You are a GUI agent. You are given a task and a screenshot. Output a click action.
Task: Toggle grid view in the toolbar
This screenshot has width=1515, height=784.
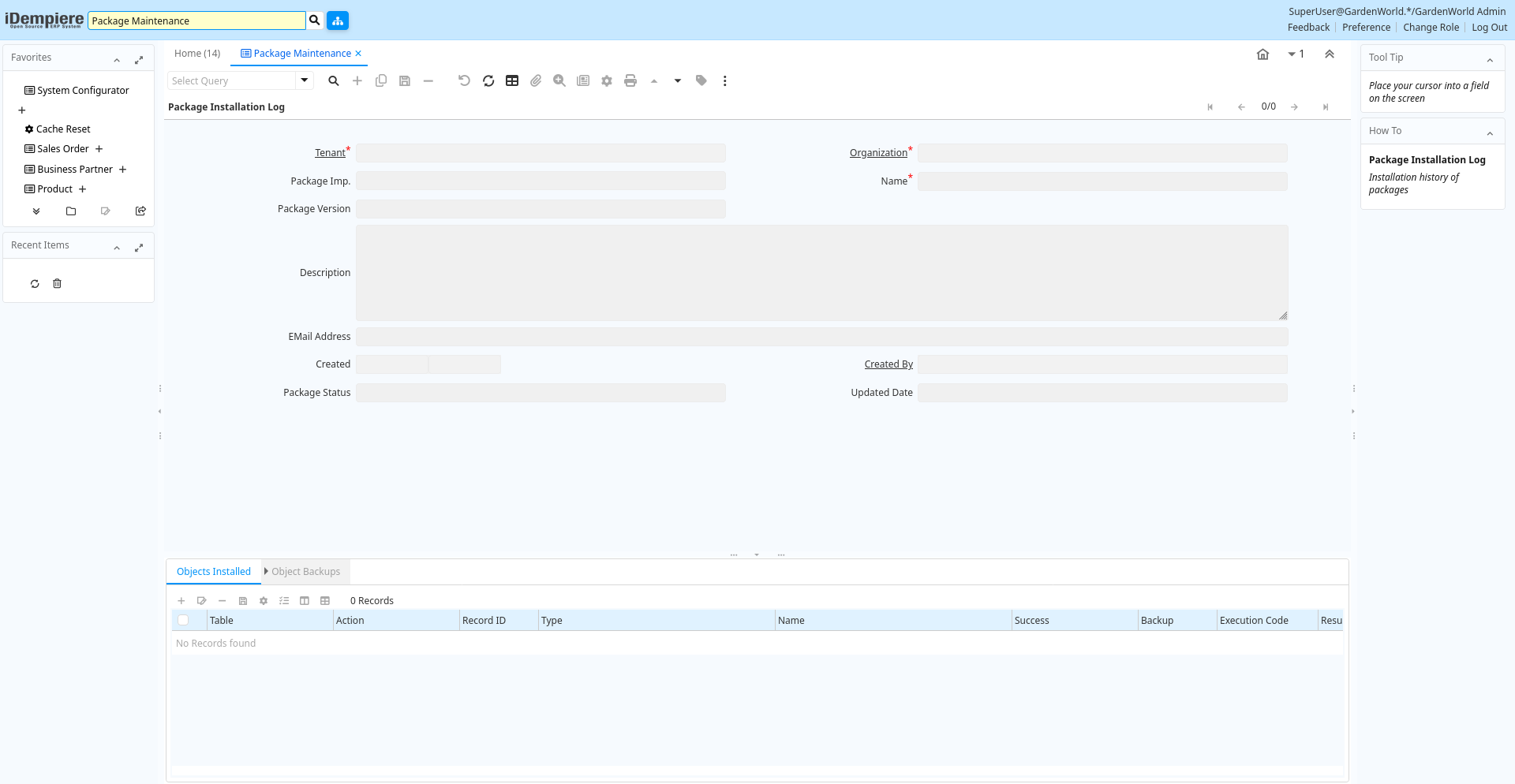pos(512,80)
